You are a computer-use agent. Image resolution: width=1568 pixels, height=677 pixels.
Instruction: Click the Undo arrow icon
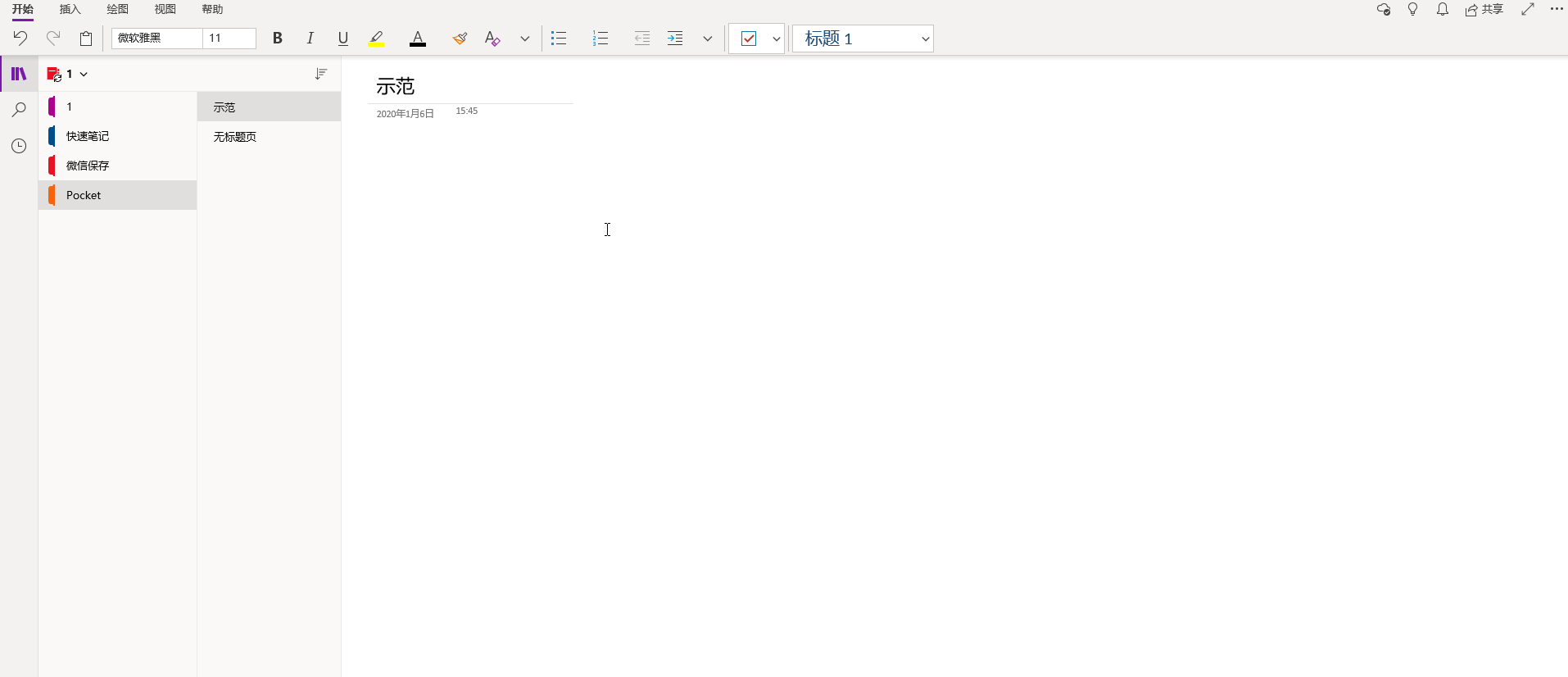[x=20, y=38]
